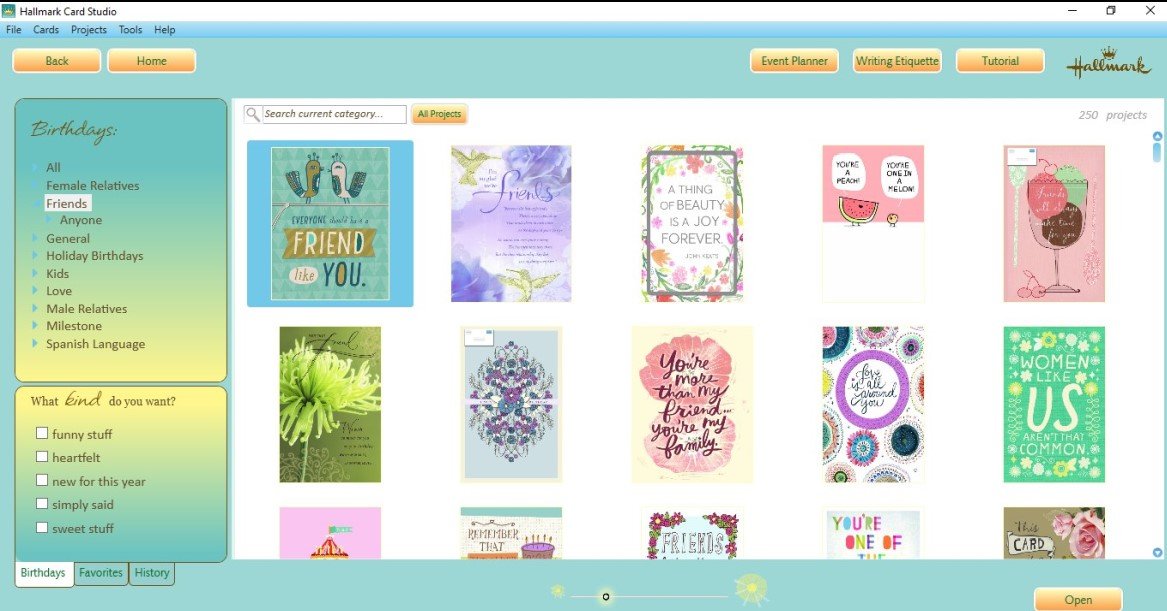This screenshot has width=1167, height=611.
Task: Open the Projects menu
Action: 89,30
